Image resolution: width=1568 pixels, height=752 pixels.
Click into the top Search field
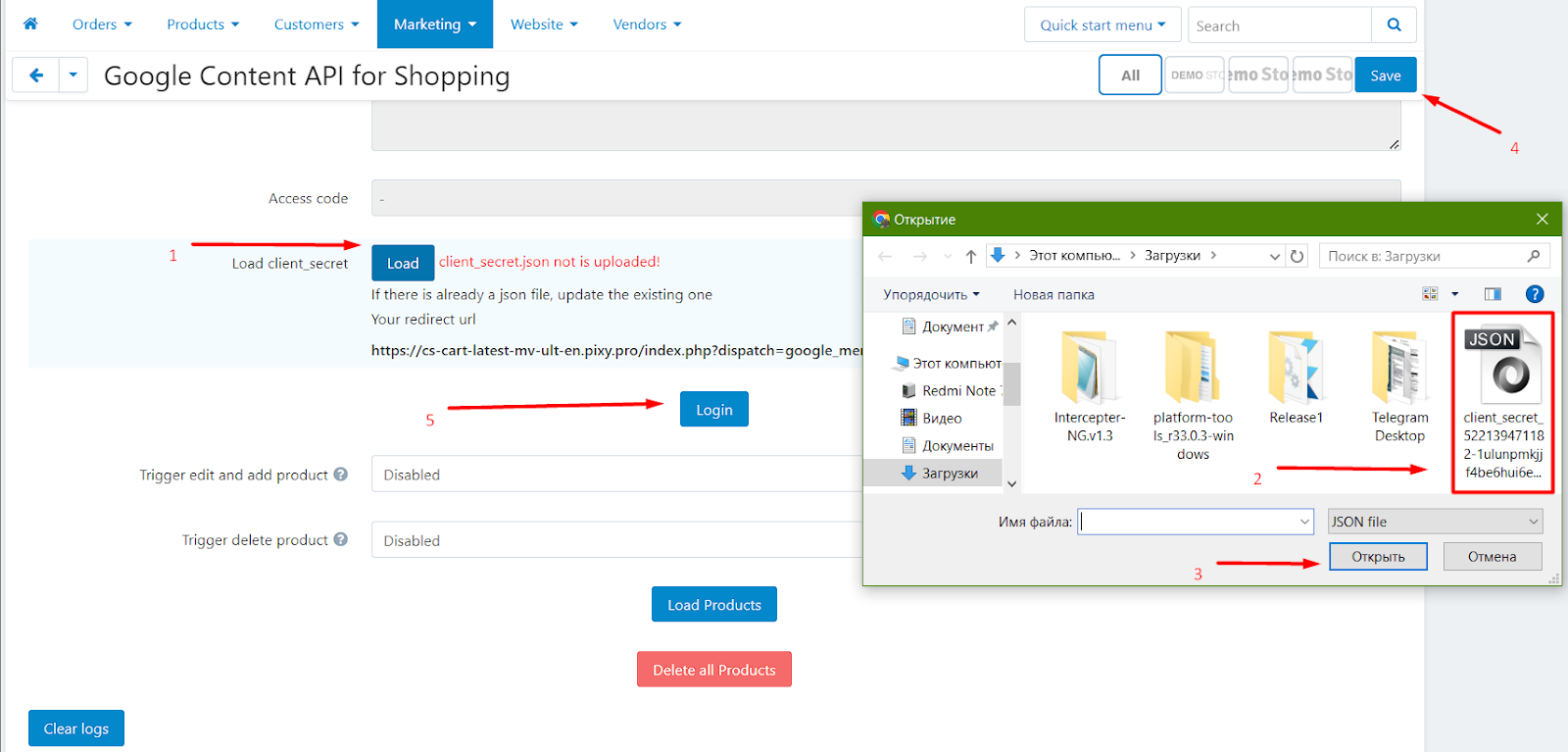pyautogui.click(x=1280, y=25)
